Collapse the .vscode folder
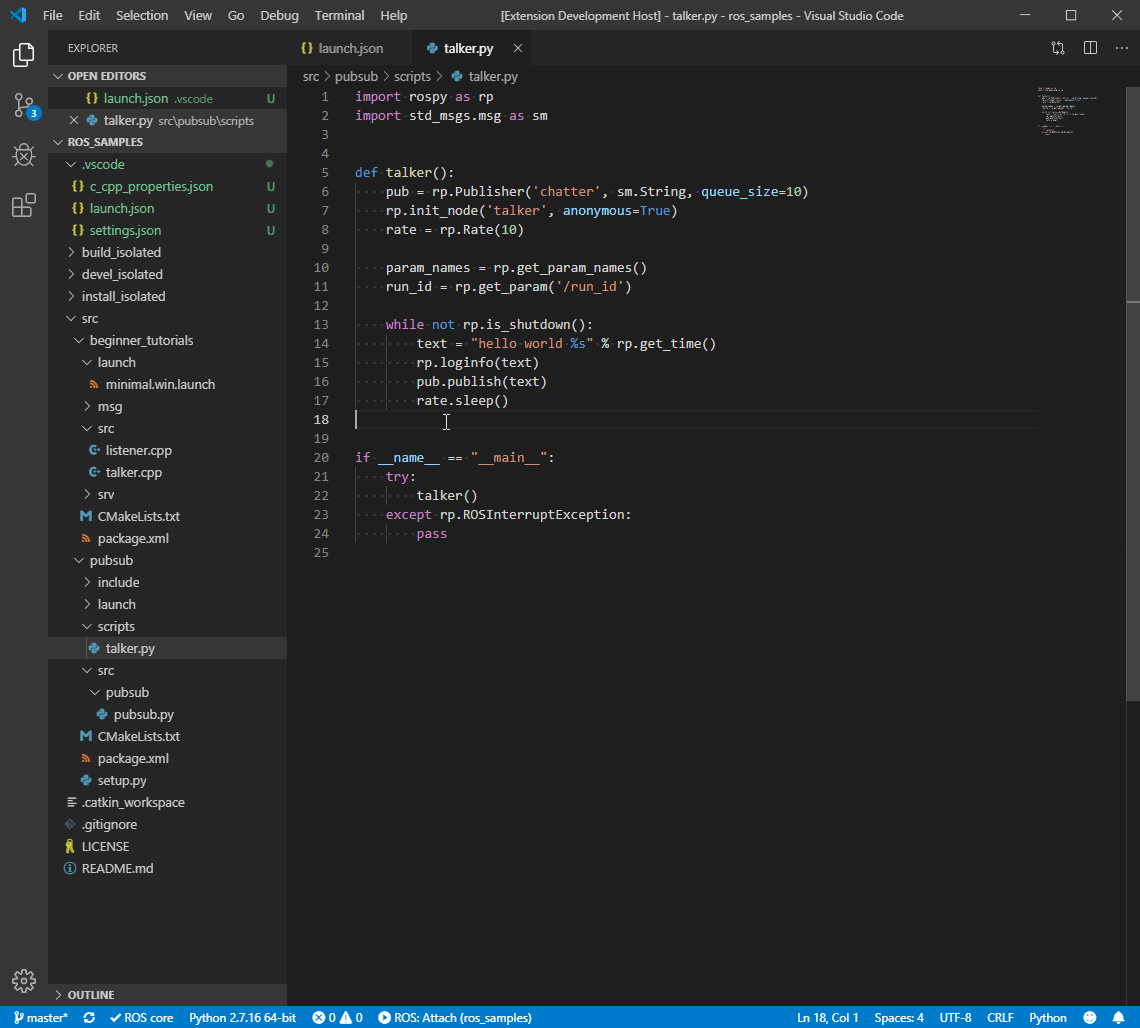 click(x=167, y=164)
